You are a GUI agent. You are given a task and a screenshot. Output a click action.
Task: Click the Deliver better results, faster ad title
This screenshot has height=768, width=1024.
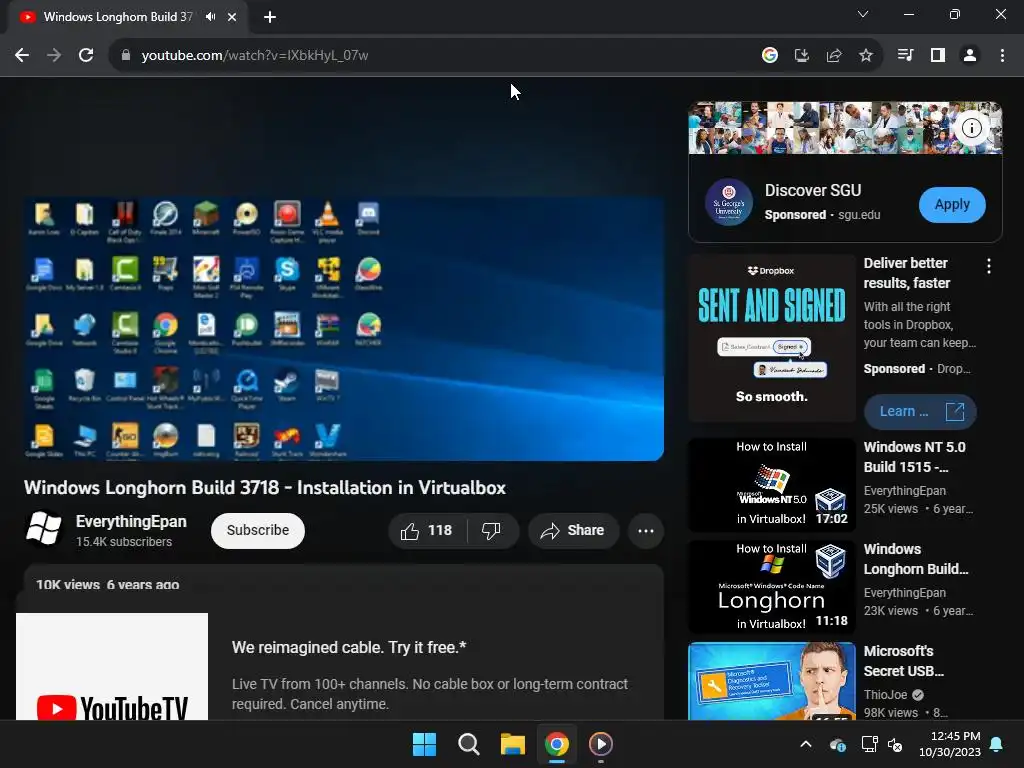(x=906, y=273)
